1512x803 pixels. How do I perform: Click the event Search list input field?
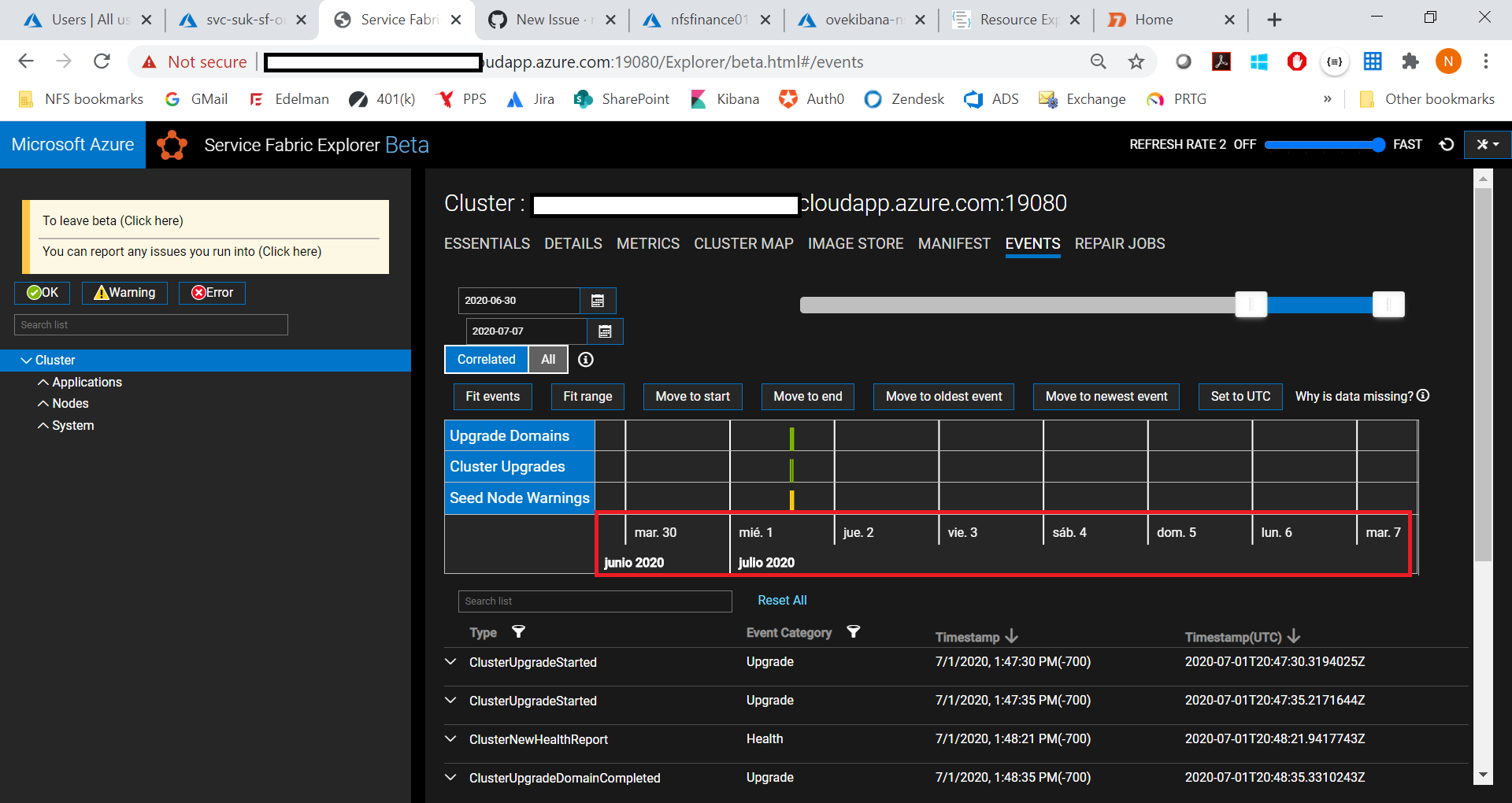[595, 601]
